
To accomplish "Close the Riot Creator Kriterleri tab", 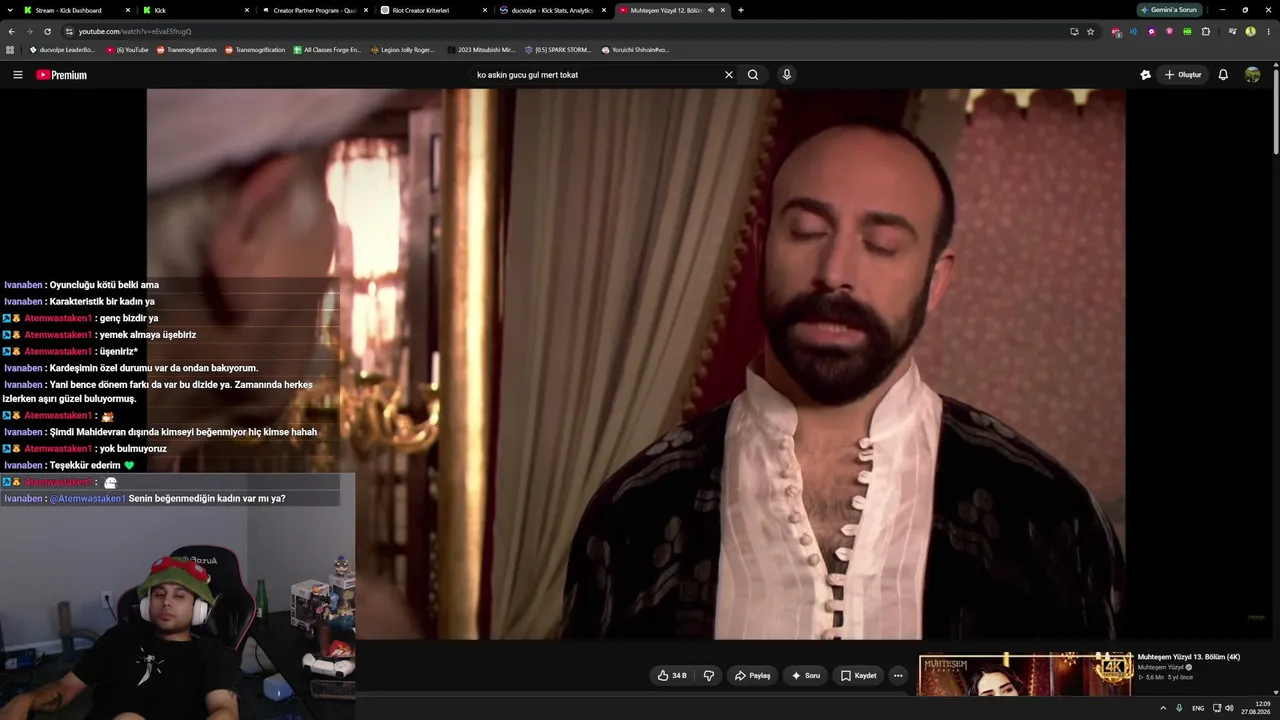I will [485, 10].
